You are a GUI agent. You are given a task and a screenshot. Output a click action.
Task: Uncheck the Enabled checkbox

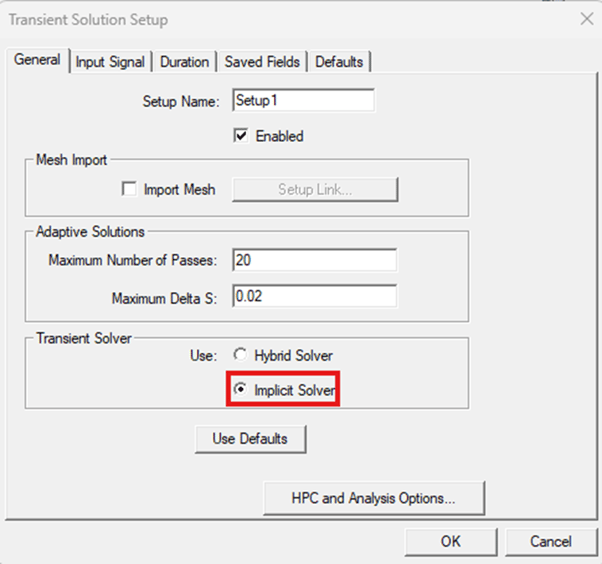coord(241,136)
